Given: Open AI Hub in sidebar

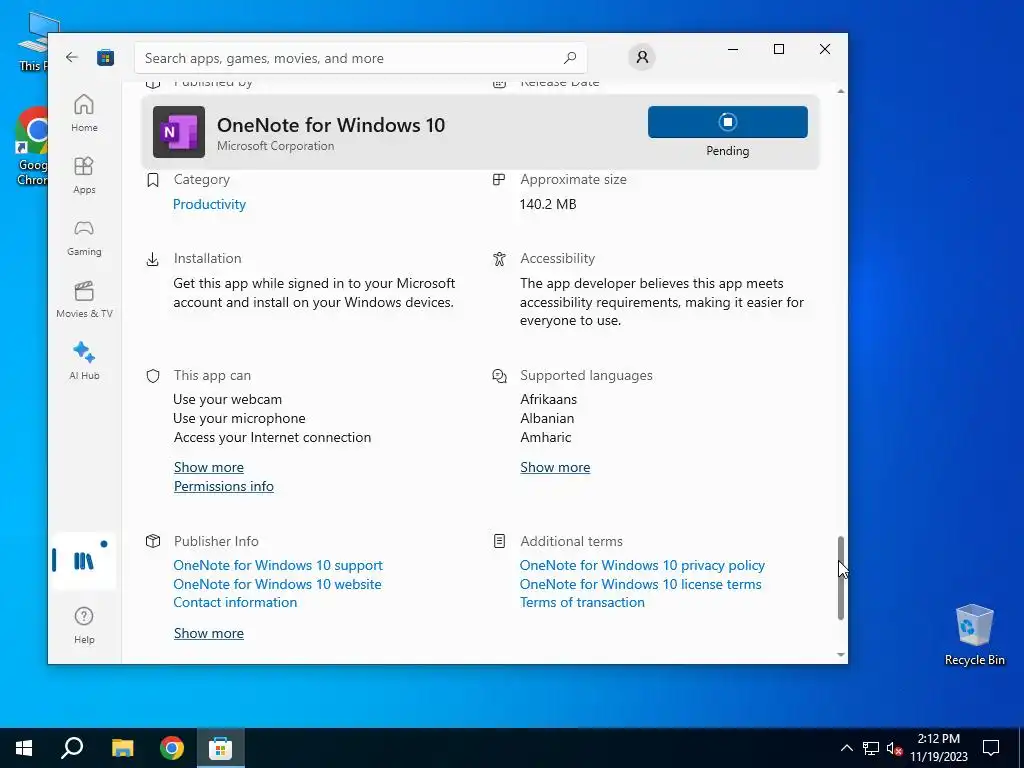Looking at the screenshot, I should coord(84,361).
